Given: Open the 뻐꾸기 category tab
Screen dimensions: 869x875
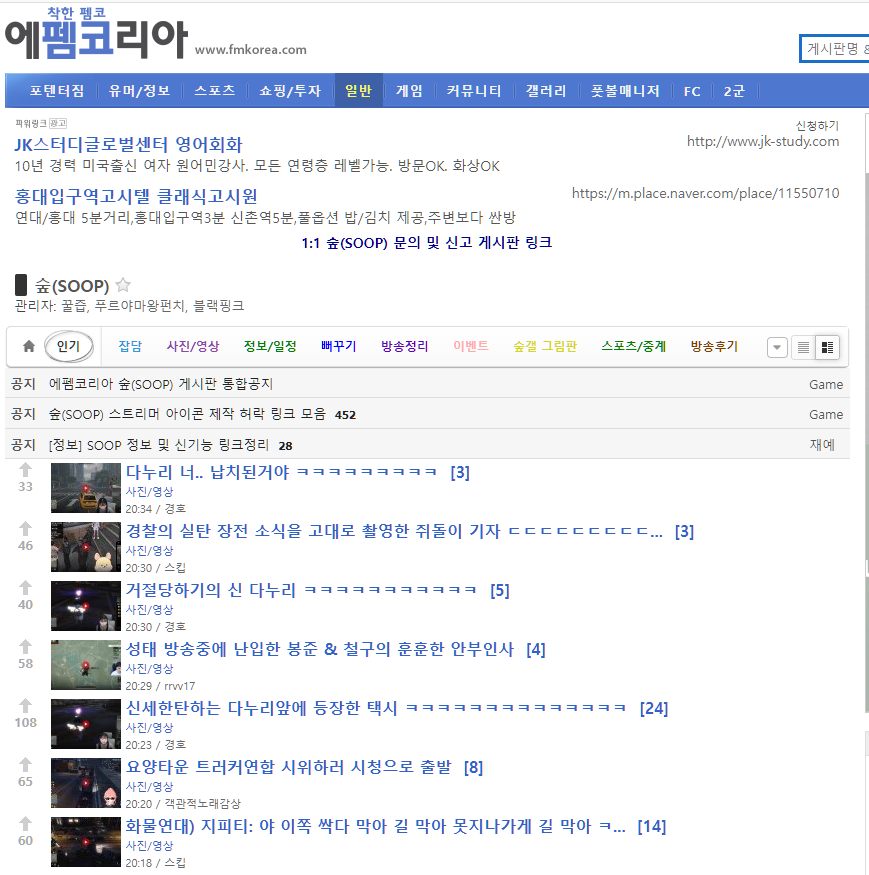Looking at the screenshot, I should 339,347.
